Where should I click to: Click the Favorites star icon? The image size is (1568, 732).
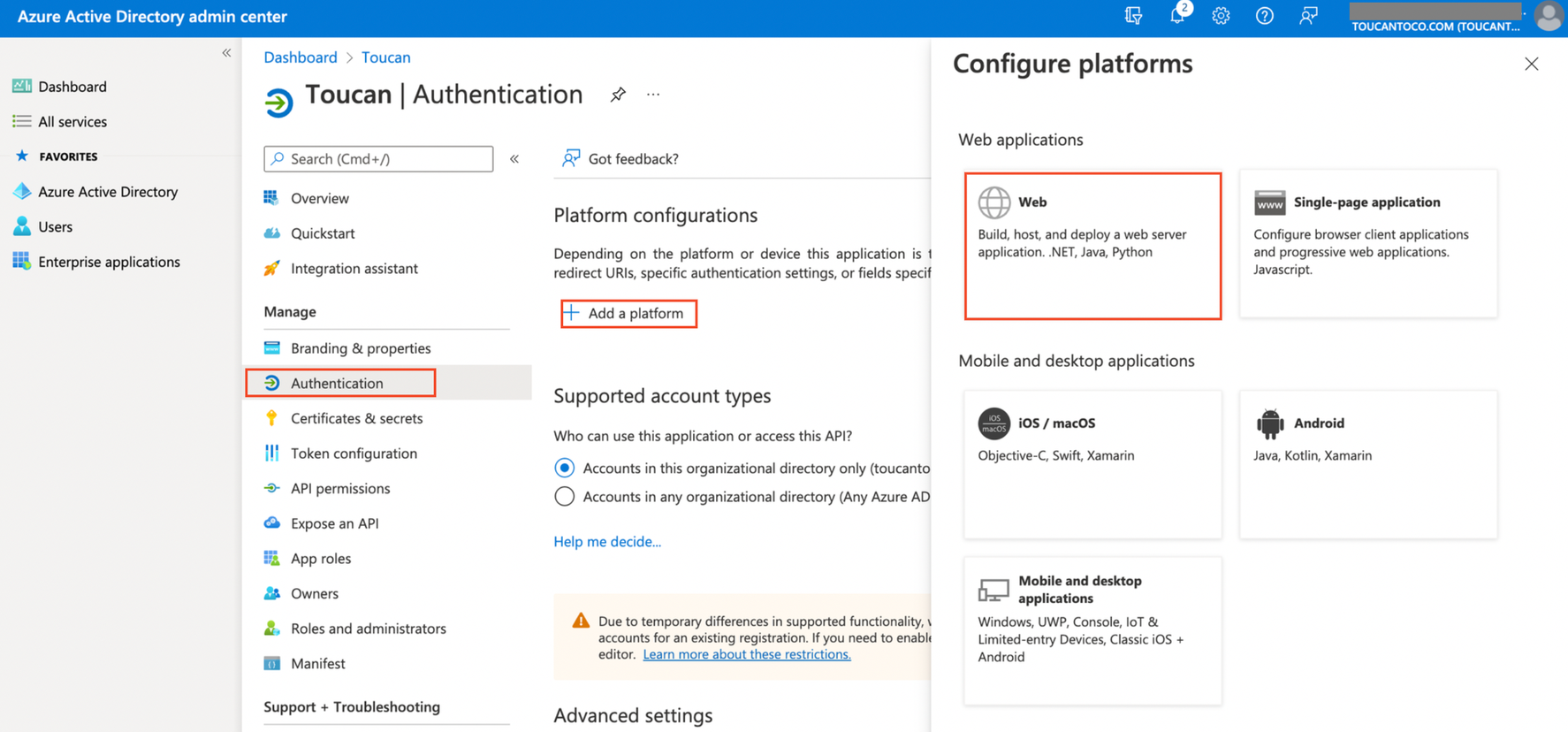[22, 156]
